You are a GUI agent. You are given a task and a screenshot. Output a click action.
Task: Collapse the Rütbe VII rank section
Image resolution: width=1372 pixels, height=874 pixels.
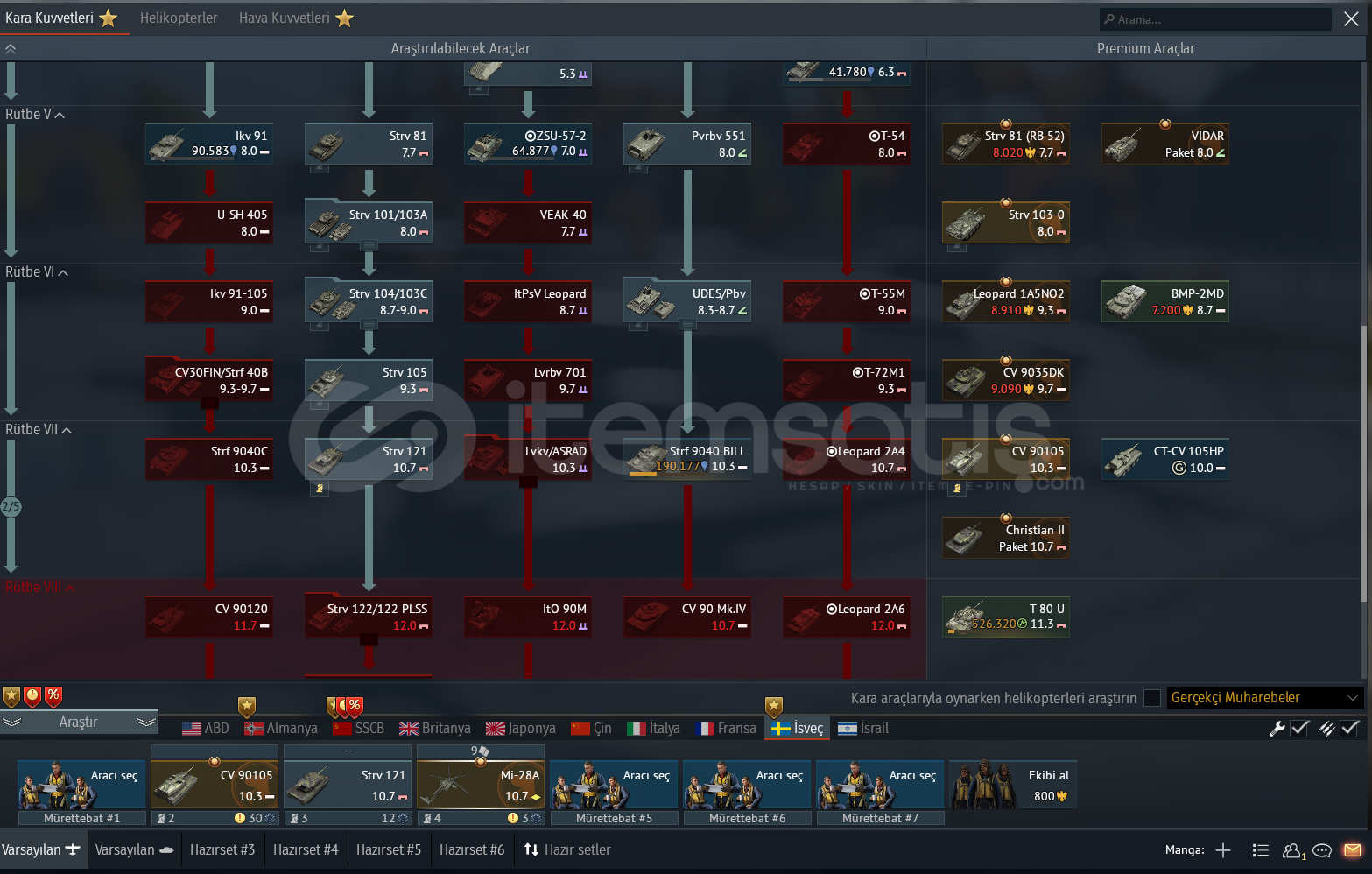[39, 430]
